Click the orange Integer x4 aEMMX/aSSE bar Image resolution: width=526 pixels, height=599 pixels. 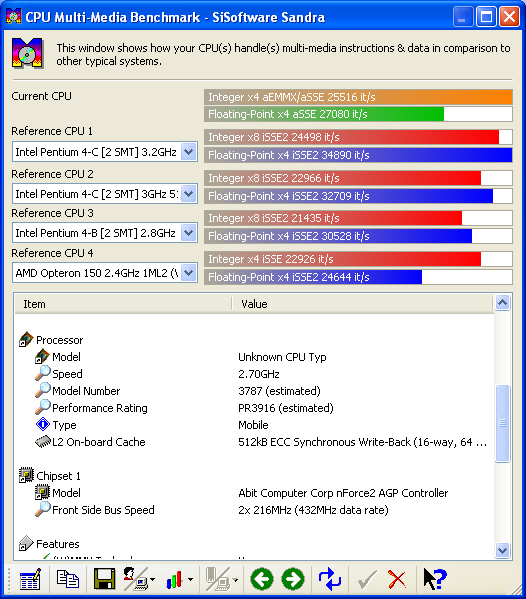[358, 97]
